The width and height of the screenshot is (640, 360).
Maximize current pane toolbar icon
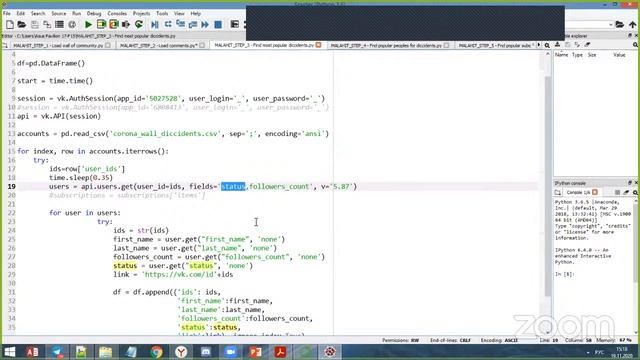click(x=235, y=24)
